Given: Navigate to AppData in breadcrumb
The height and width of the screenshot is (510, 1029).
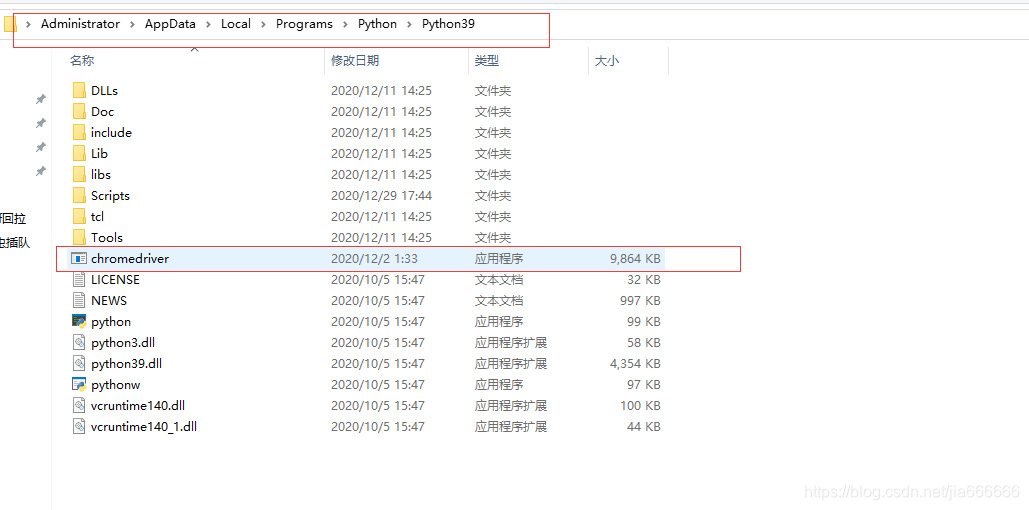Looking at the screenshot, I should click(x=171, y=24).
